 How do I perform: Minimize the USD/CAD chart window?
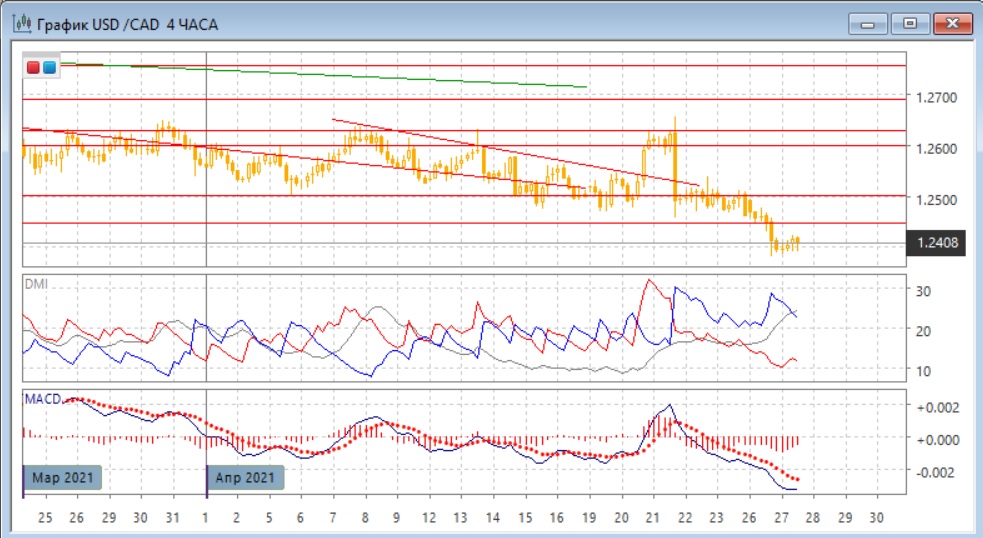click(871, 23)
